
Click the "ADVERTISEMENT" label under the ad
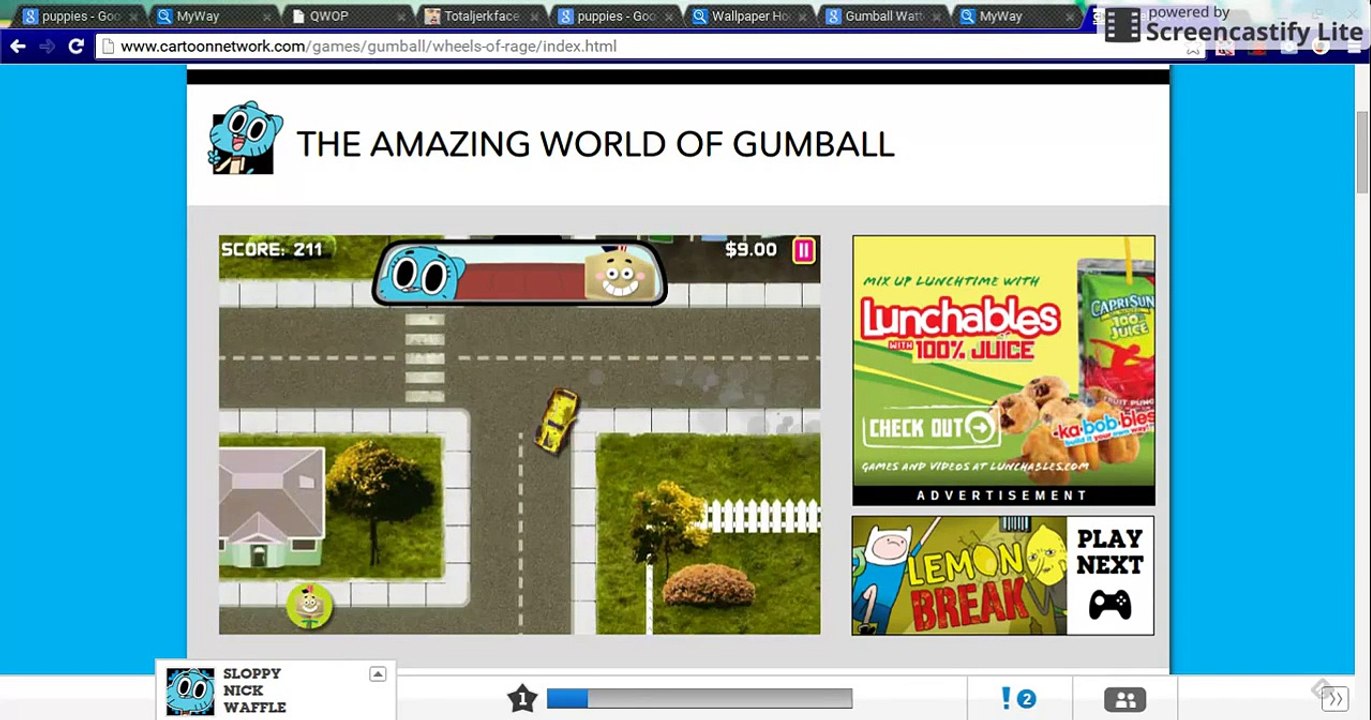coord(1002,495)
